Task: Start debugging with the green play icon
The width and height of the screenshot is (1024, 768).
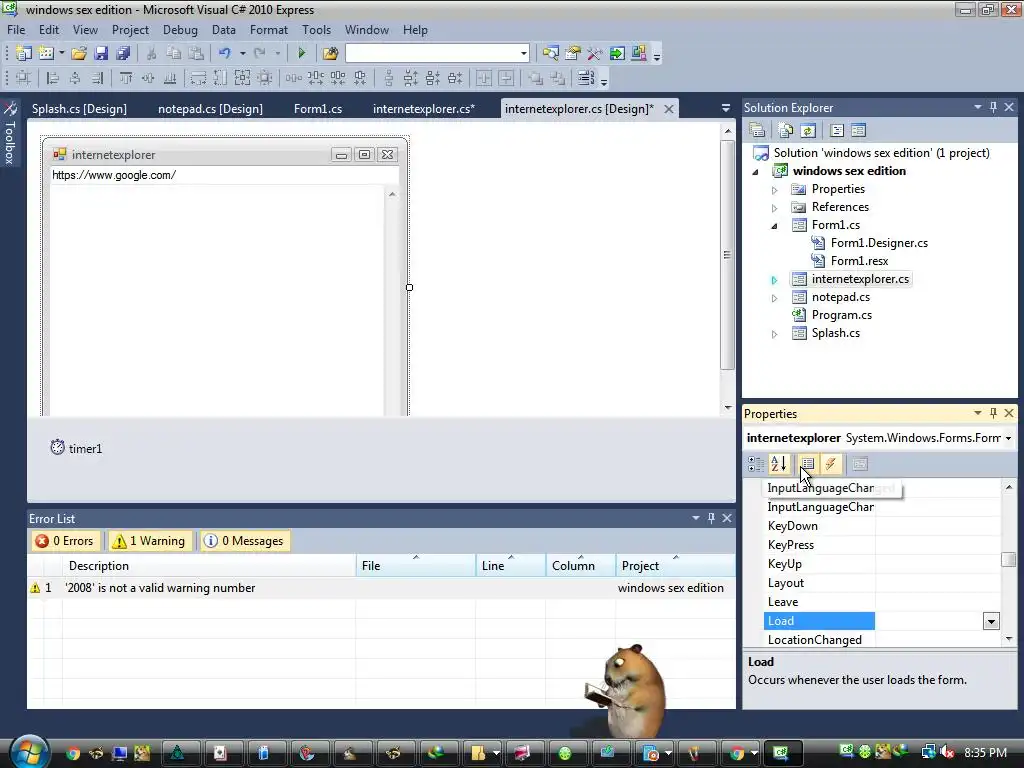Action: click(301, 54)
